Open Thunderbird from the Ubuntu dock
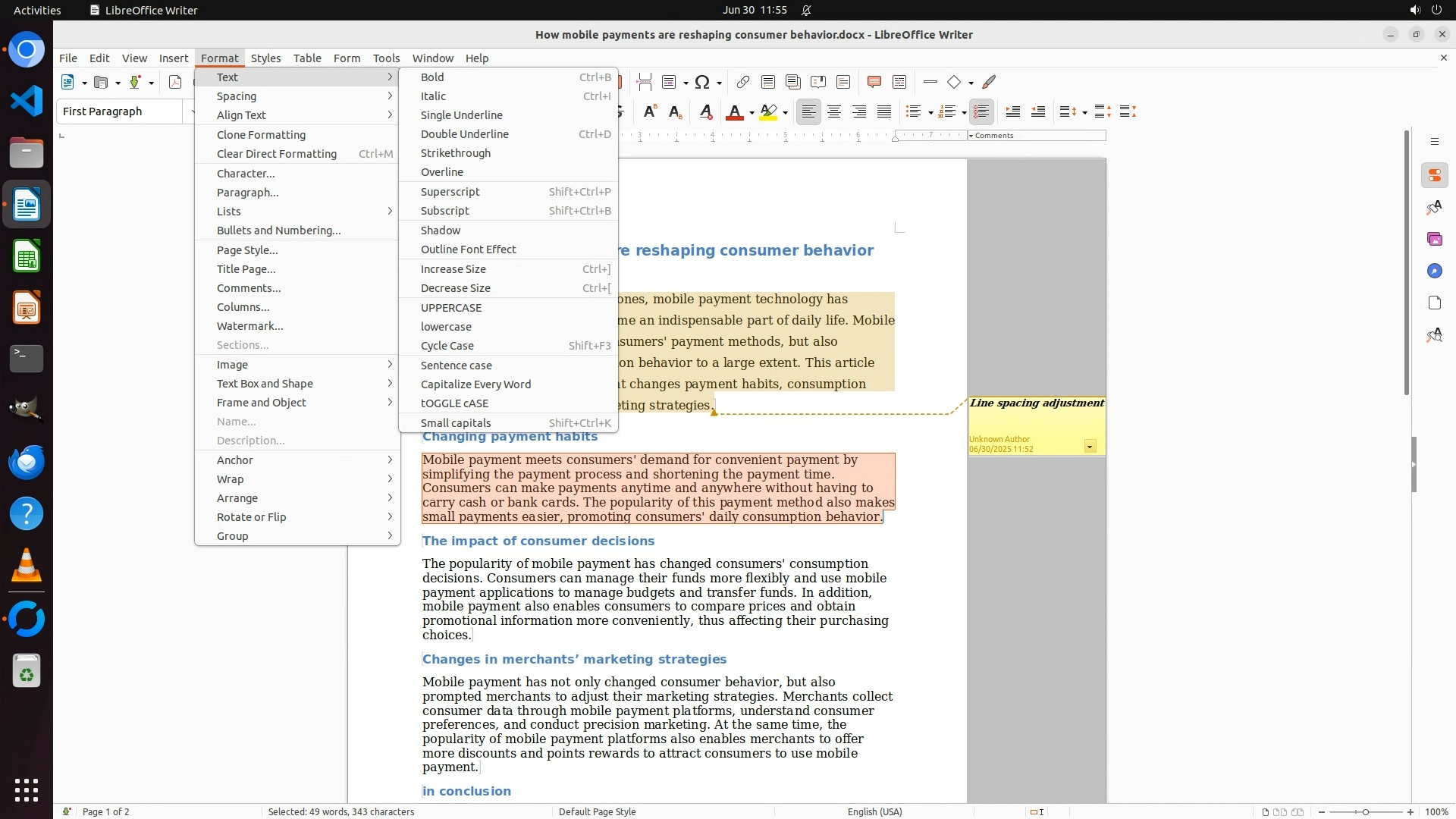1456x819 pixels. coord(27,462)
